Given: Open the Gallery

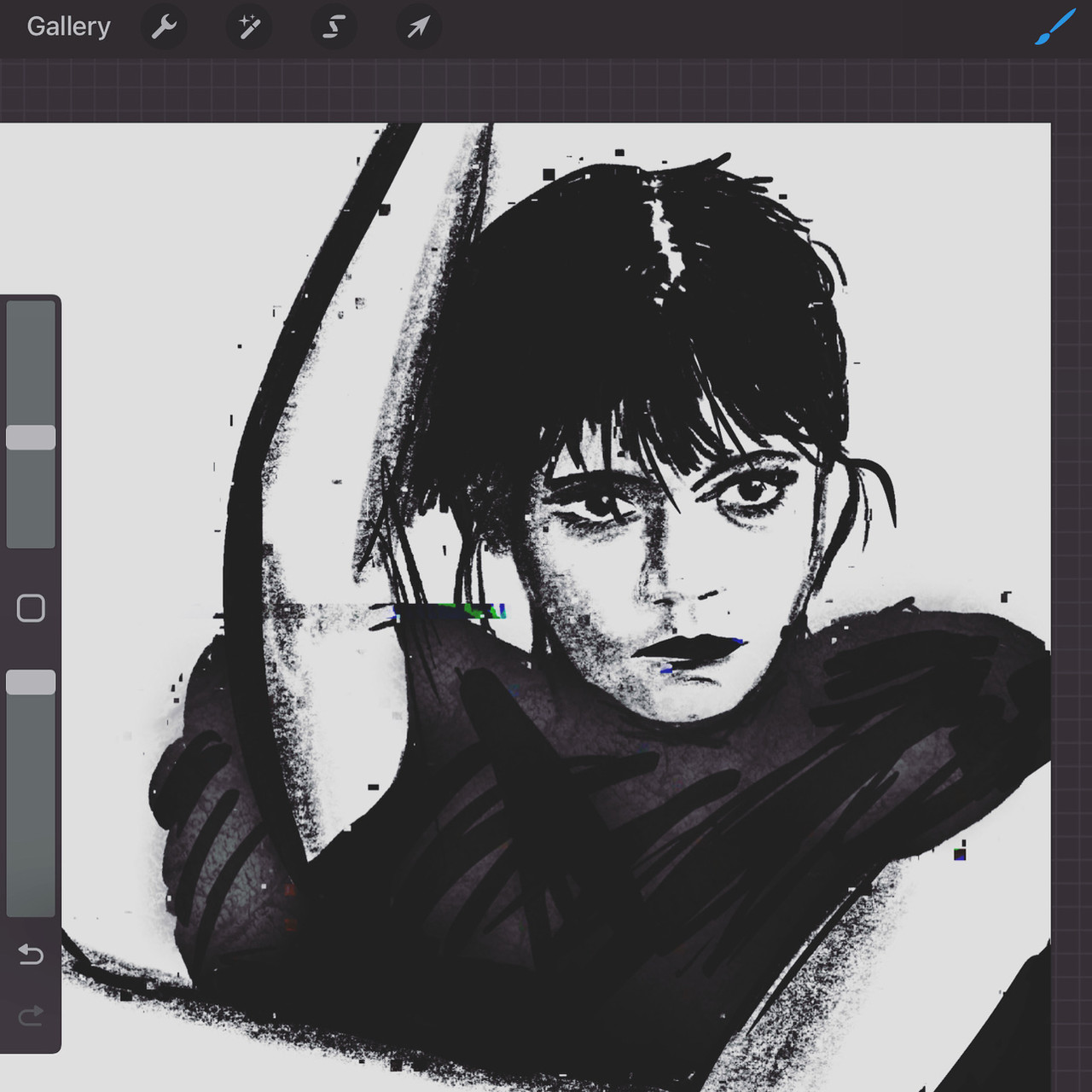Looking at the screenshot, I should pos(68,26).
